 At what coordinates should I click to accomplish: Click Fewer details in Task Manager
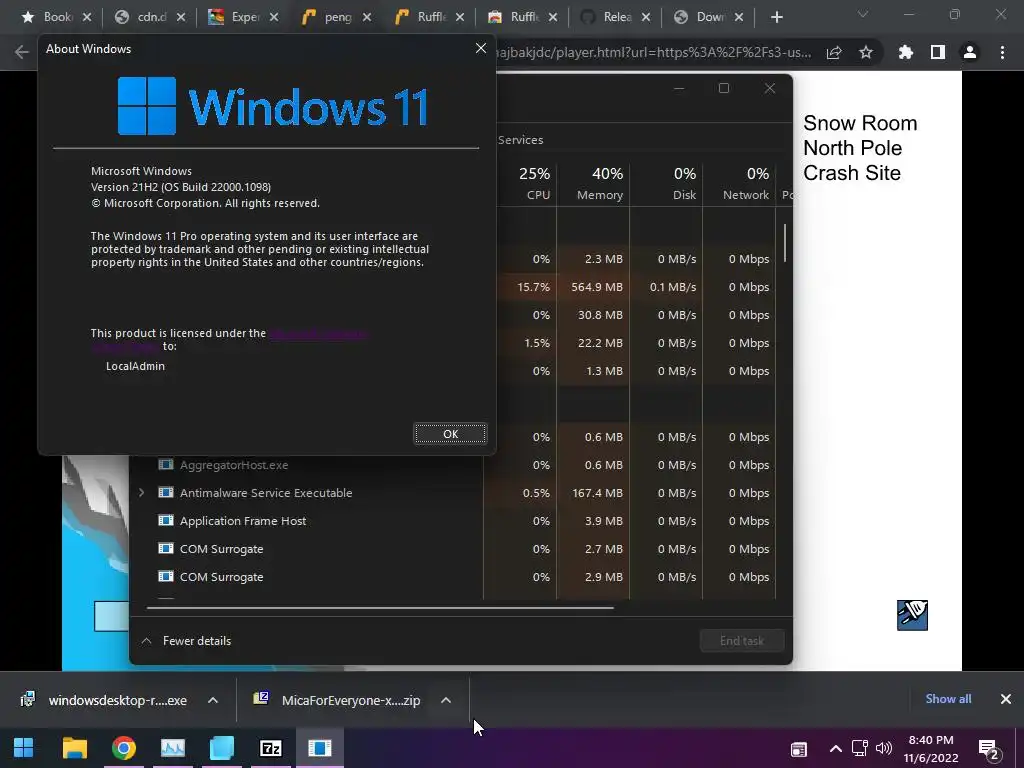(x=187, y=641)
